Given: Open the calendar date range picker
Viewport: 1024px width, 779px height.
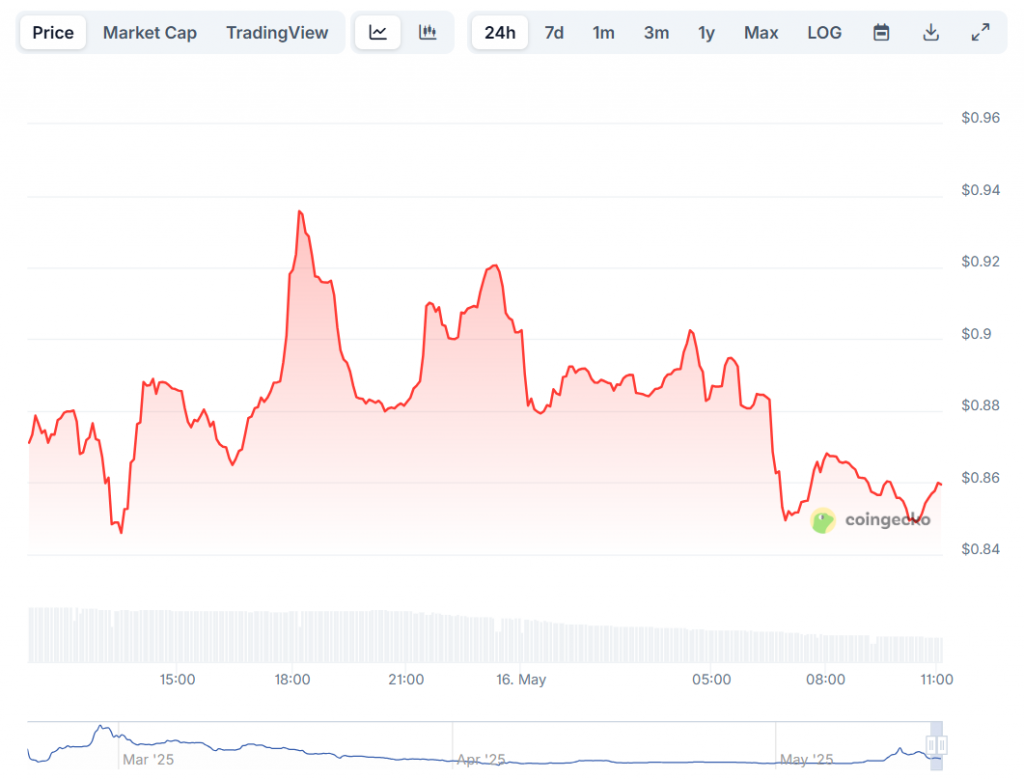Looking at the screenshot, I should tap(881, 33).
